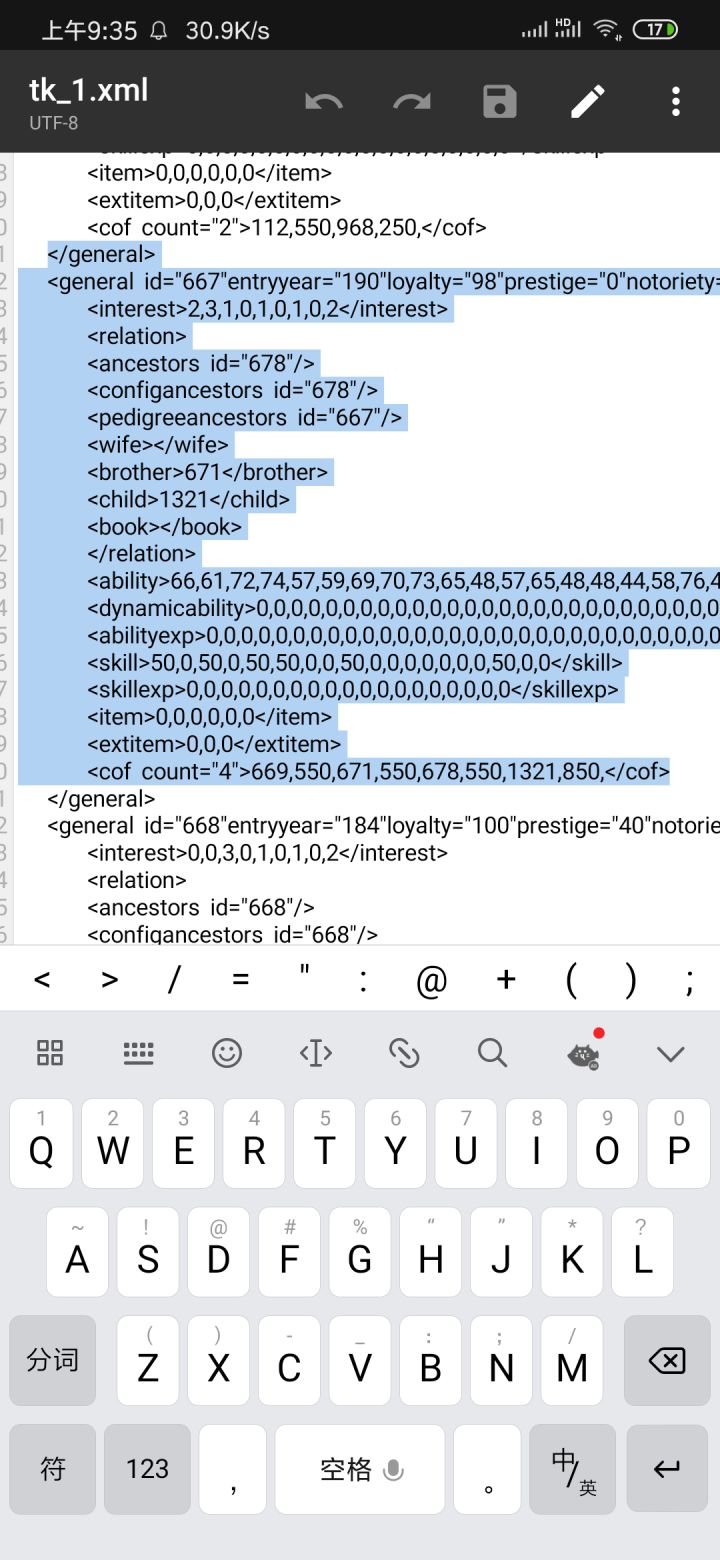
Task: Tap the J key
Action: click(501, 1252)
